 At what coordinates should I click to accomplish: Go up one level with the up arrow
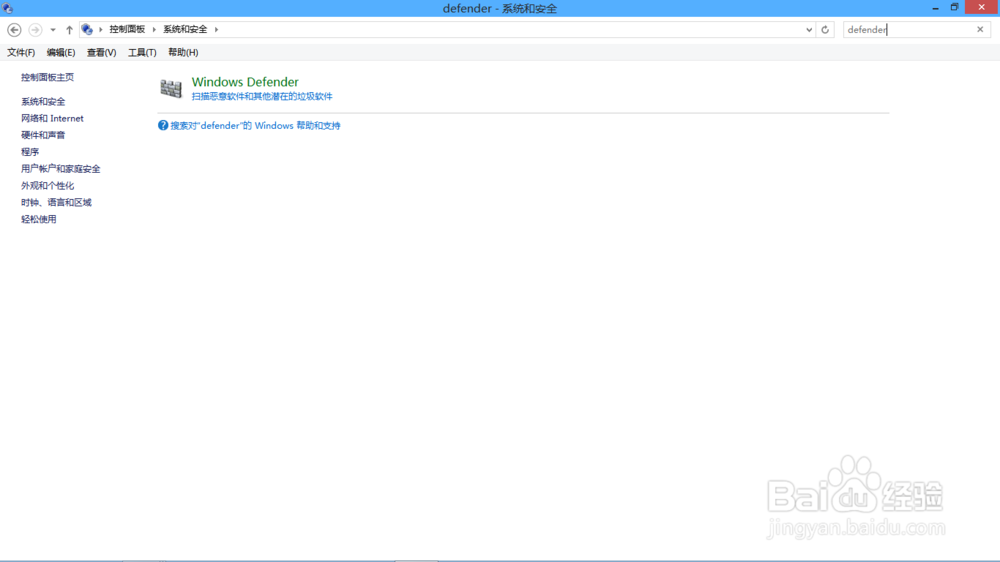pos(69,30)
